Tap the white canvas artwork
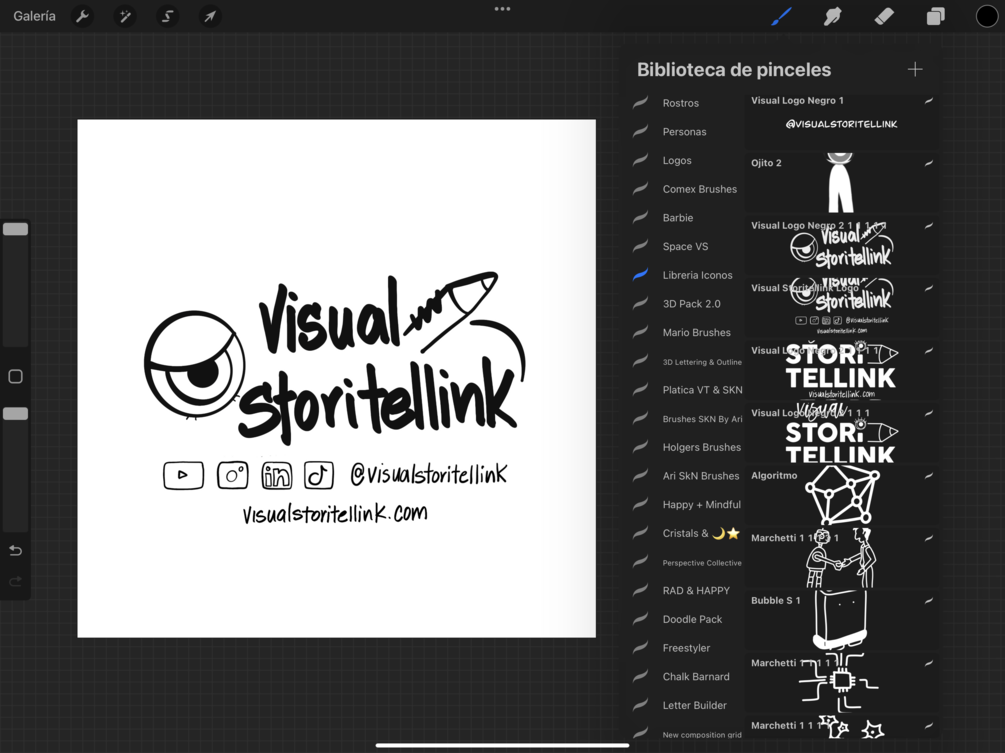Screen dimensions: 1005x753 click(x=336, y=378)
